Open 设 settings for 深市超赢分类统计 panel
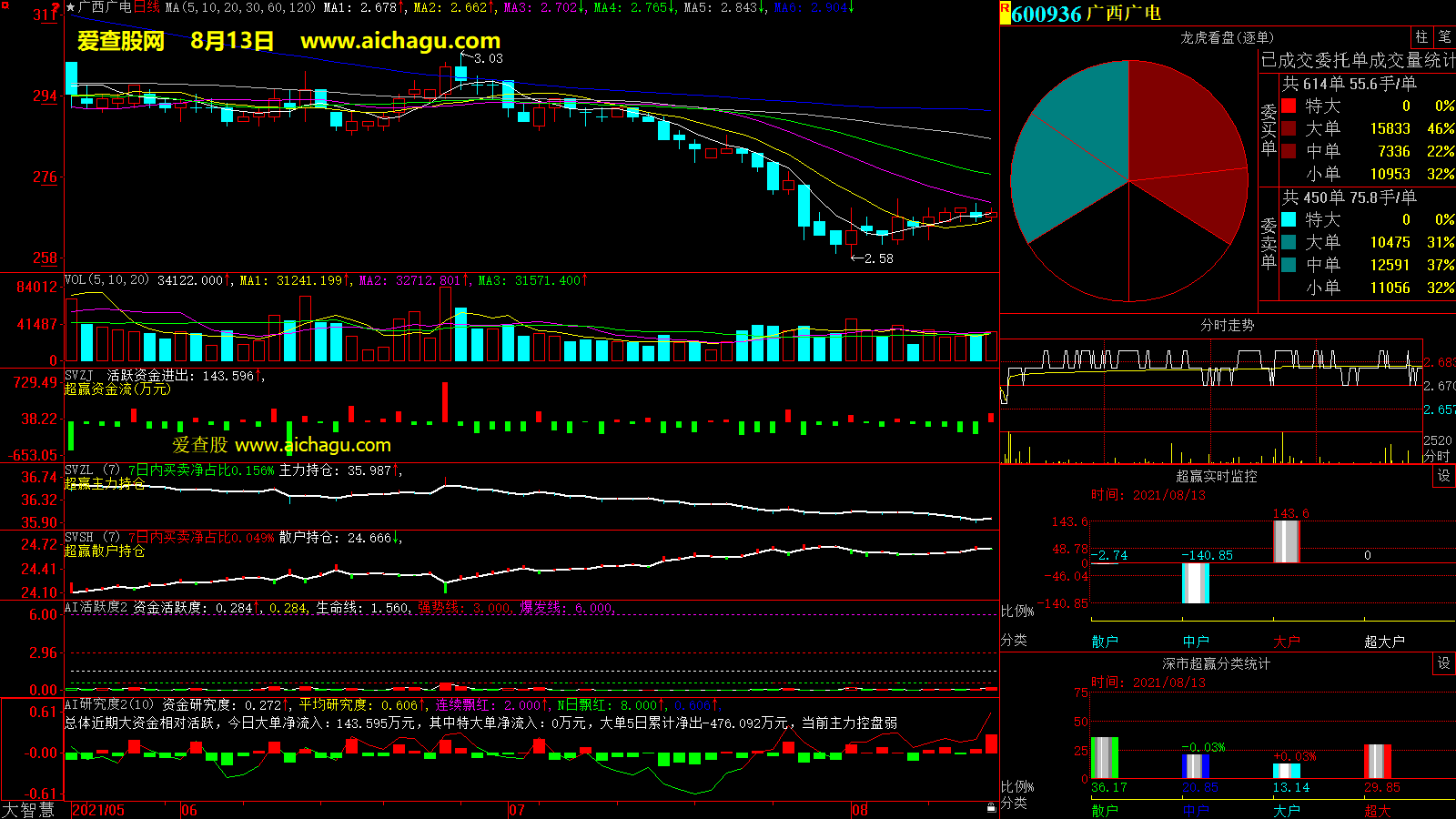Screen dimensions: 1456x819 tap(1444, 663)
